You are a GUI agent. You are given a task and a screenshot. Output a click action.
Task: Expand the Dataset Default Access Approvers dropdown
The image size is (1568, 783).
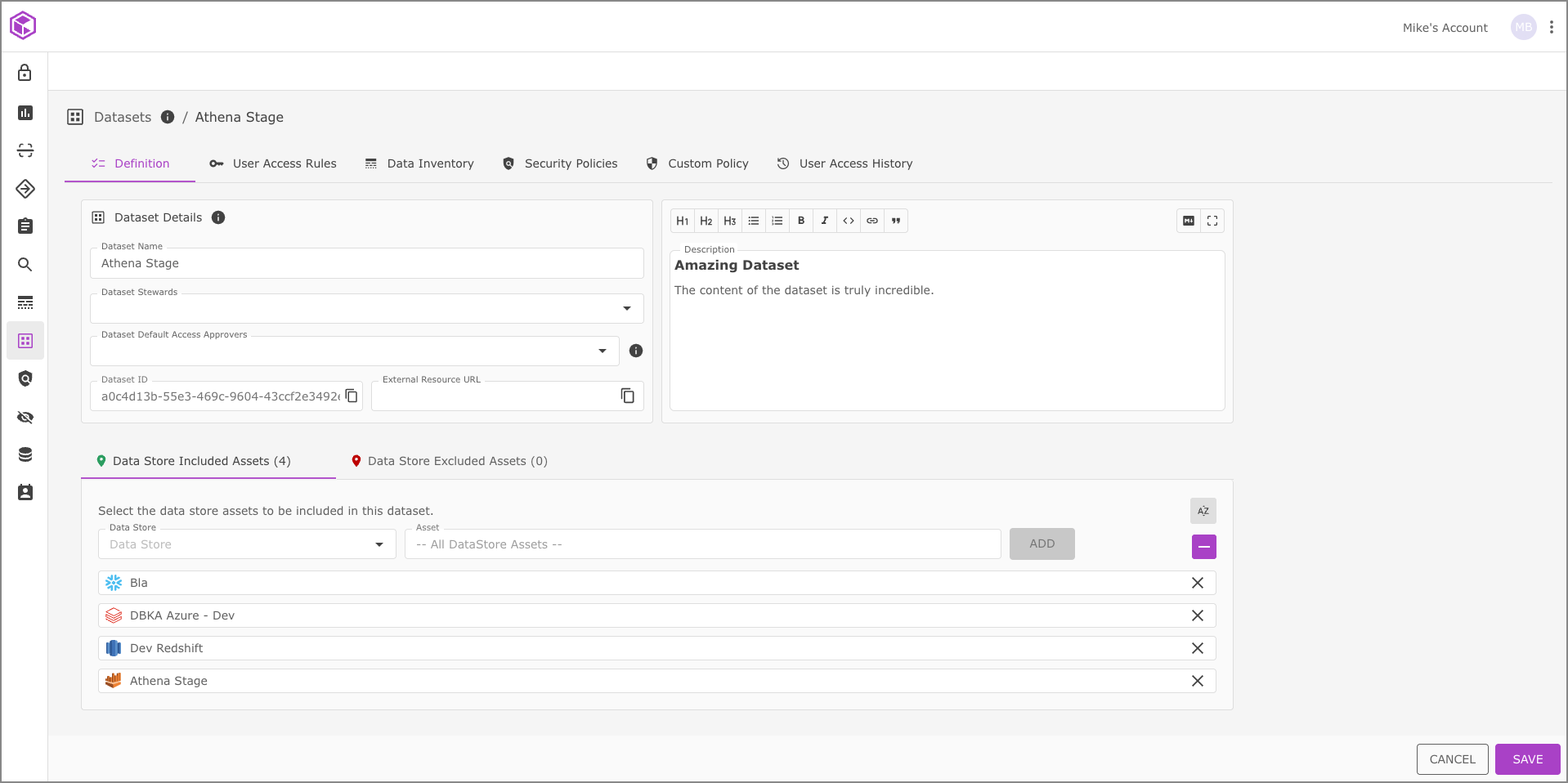coord(603,351)
